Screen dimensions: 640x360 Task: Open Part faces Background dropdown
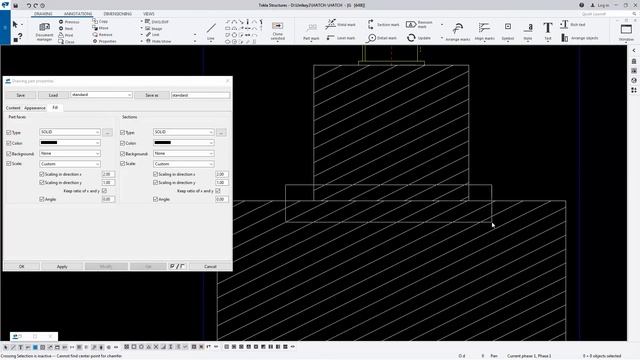(x=70, y=153)
